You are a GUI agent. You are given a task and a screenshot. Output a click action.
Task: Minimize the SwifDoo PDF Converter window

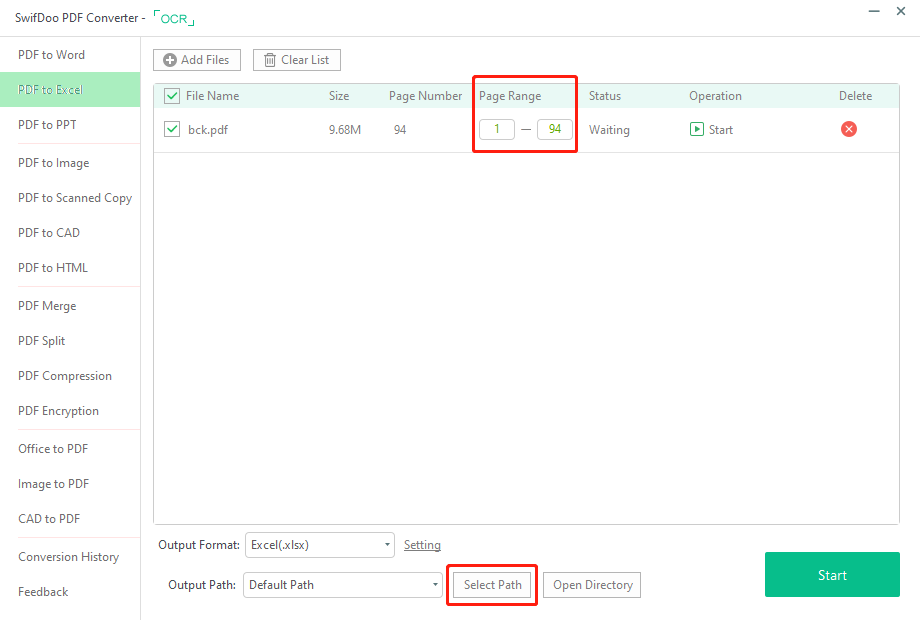(x=874, y=11)
